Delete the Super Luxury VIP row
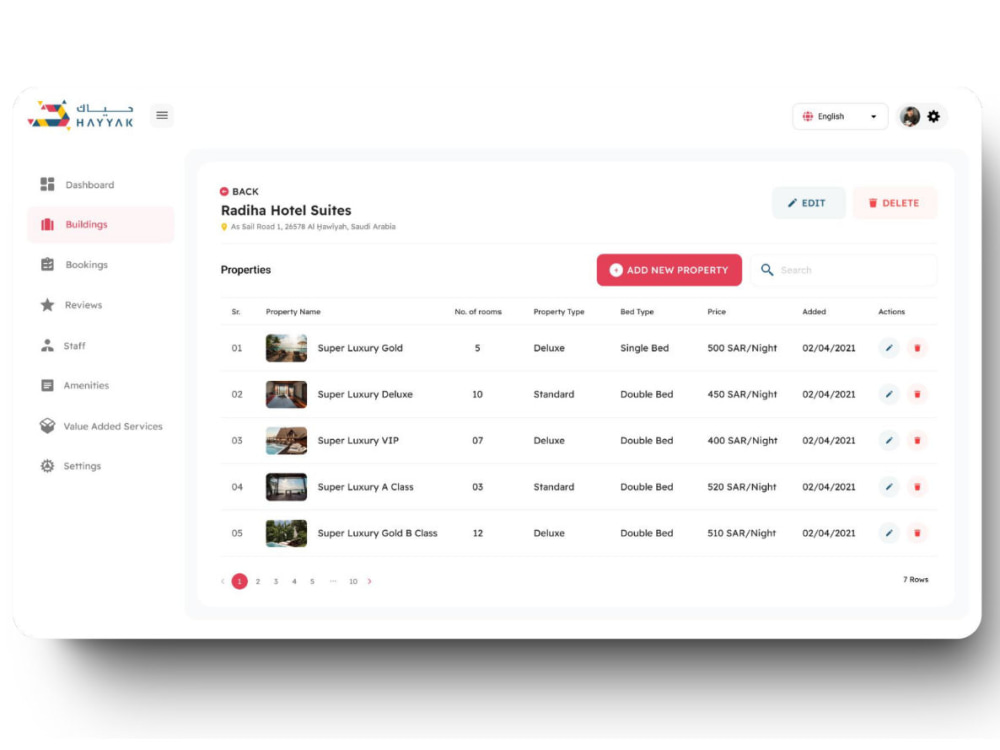Screen dimensions: 1000x750 point(917,440)
